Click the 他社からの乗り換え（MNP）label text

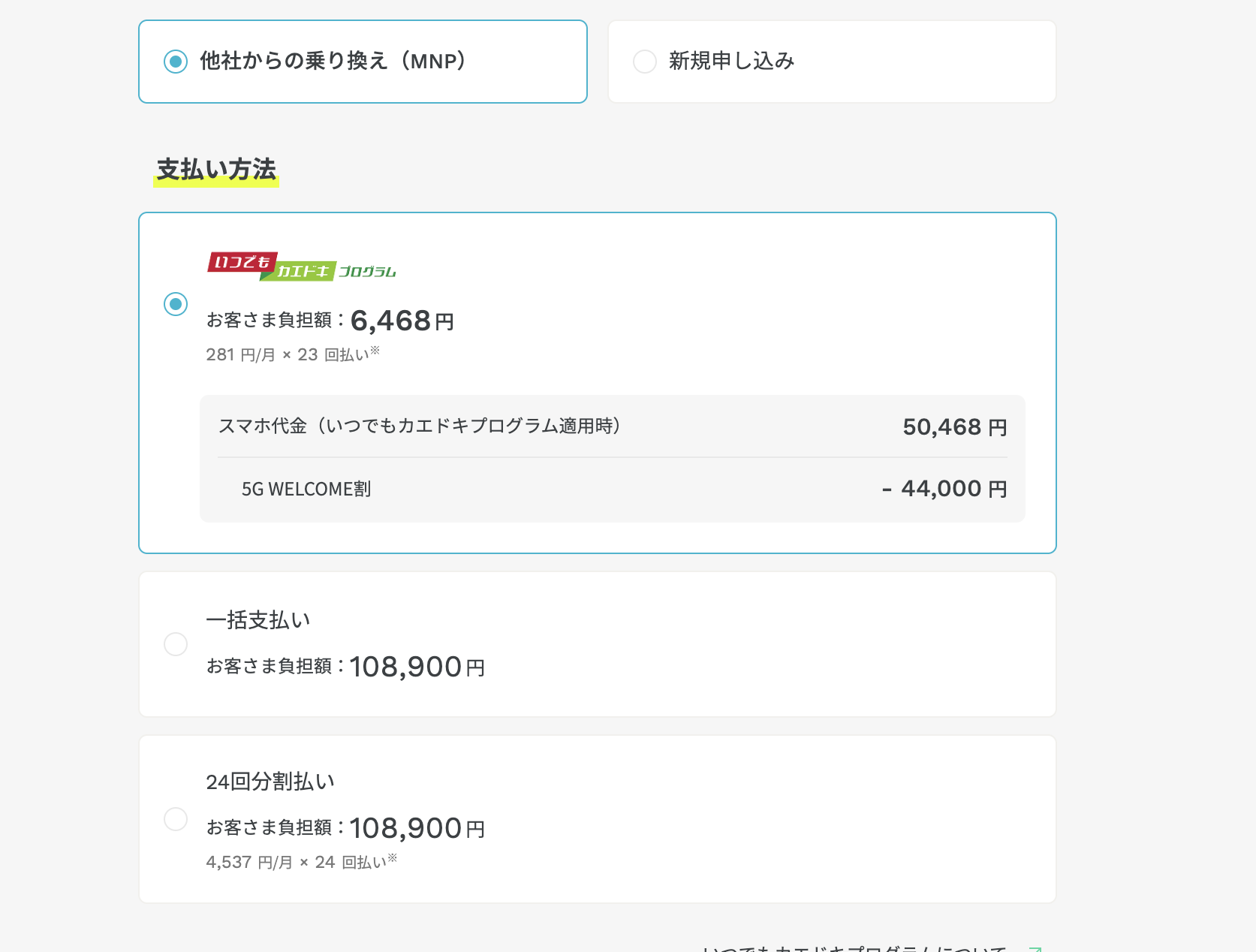(x=333, y=61)
